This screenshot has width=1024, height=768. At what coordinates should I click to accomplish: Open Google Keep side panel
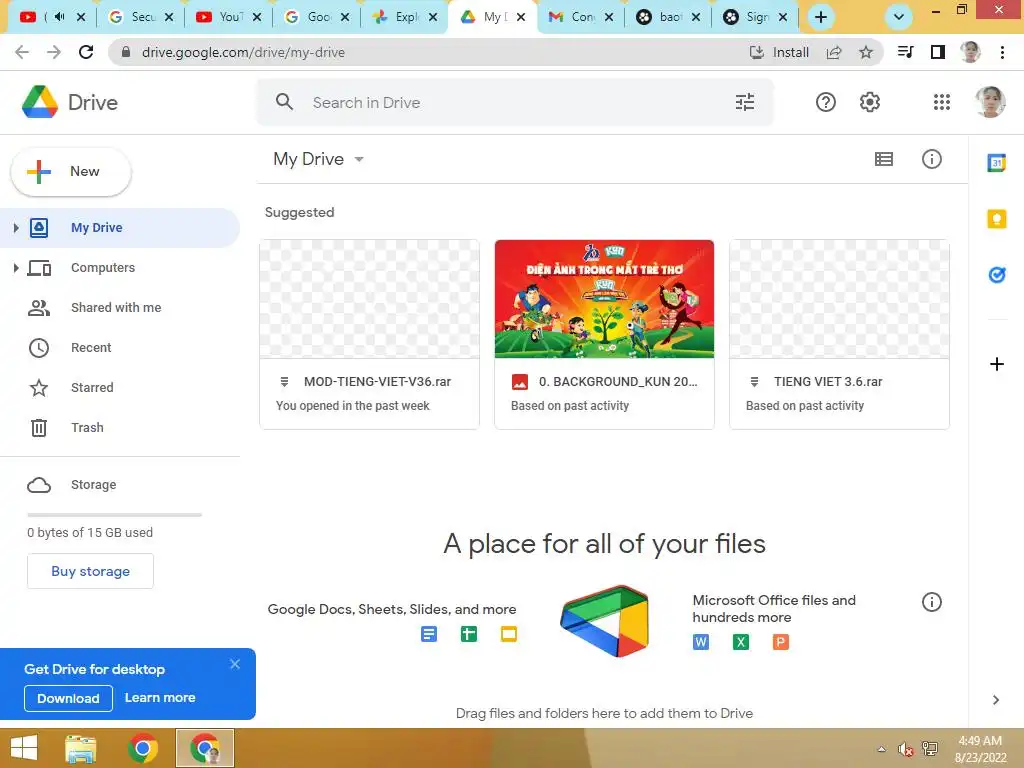997,219
